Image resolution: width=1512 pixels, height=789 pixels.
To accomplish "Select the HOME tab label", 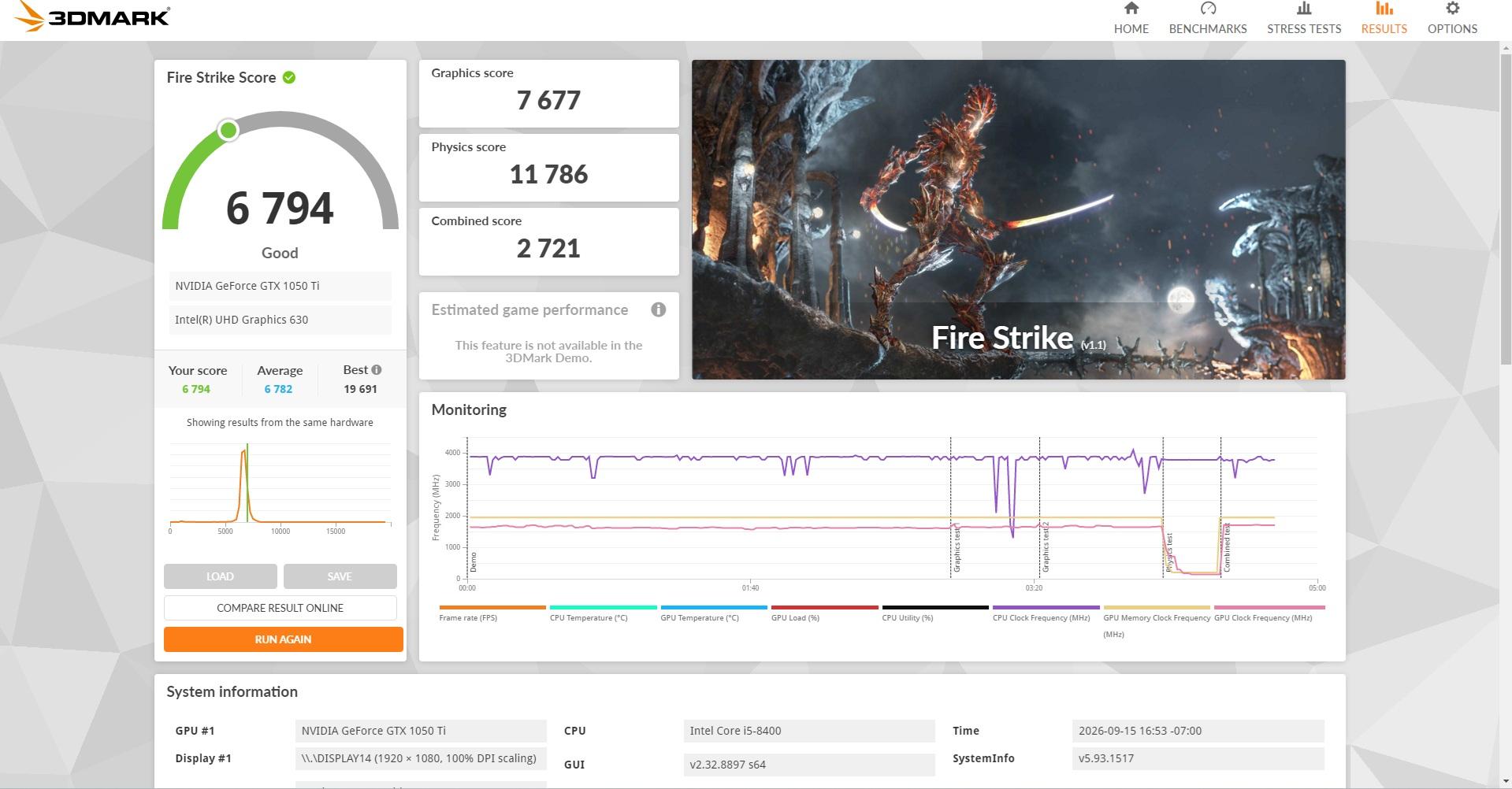I will 1131,28.
